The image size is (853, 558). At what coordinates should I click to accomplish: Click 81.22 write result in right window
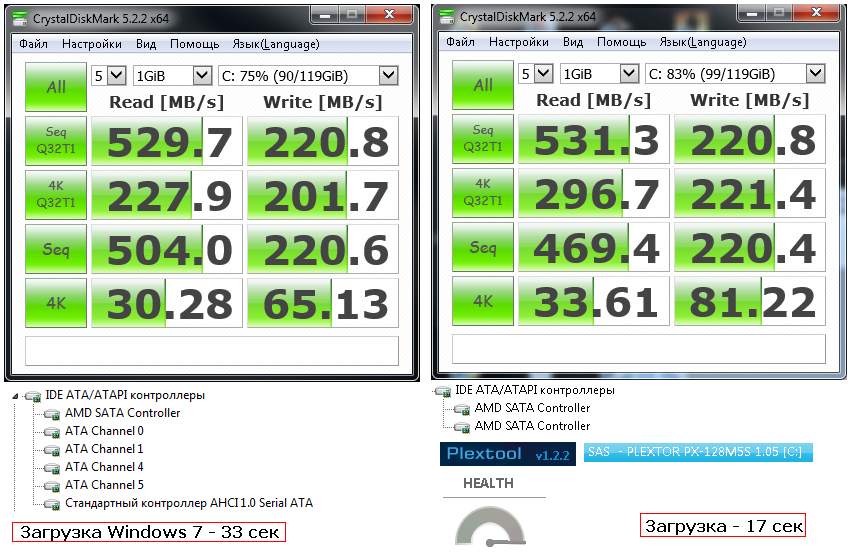pos(750,301)
